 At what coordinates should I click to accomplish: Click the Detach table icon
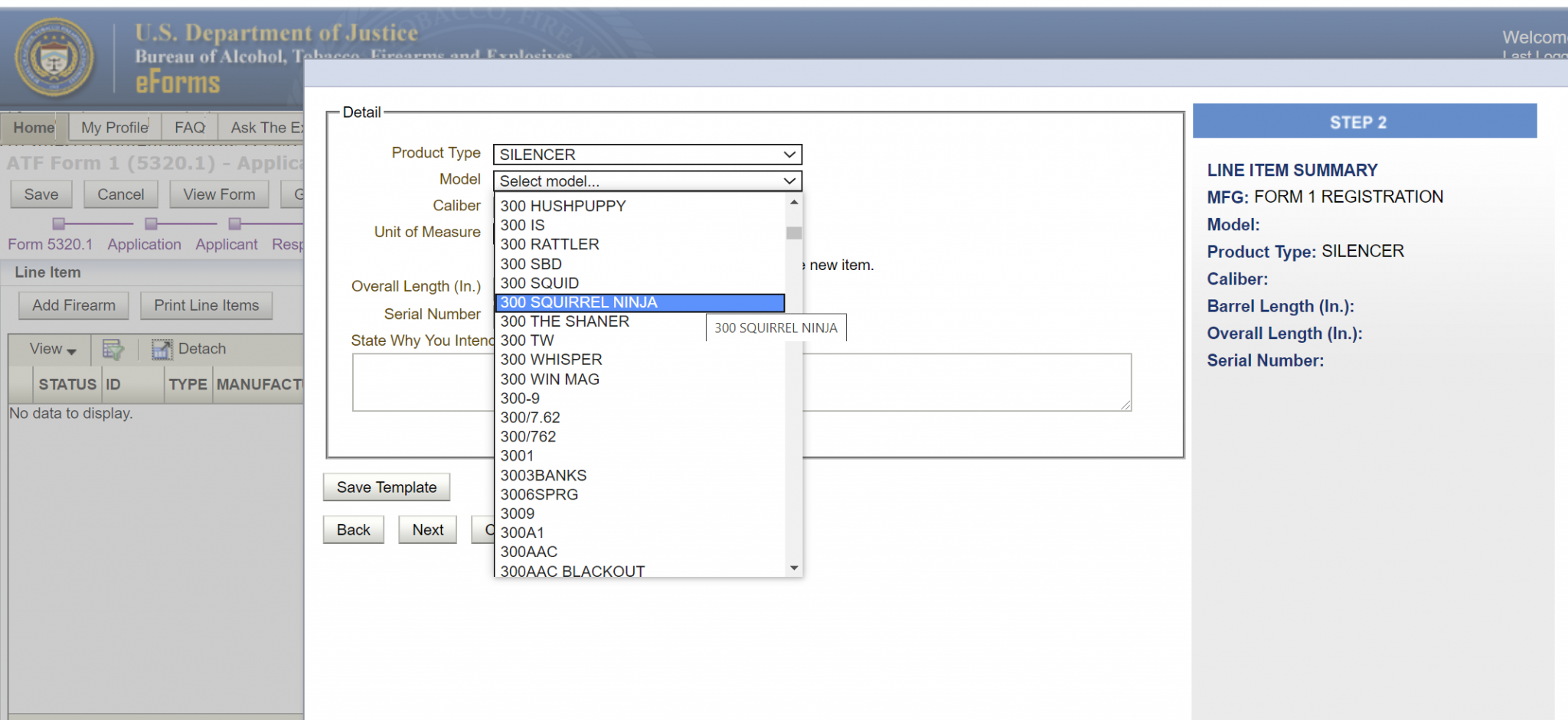(162, 350)
